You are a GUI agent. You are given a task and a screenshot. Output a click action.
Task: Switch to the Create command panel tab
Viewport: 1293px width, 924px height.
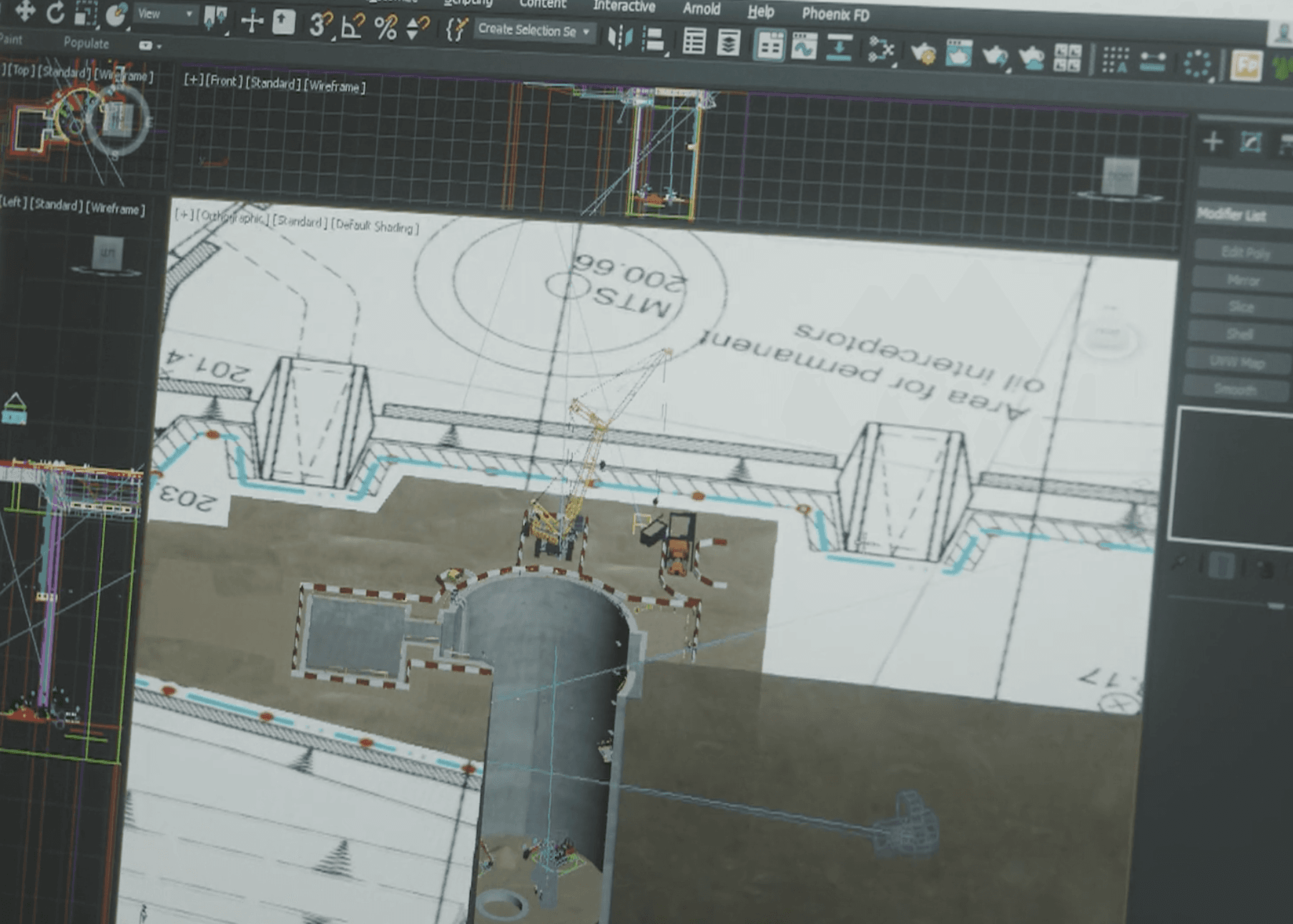pyautogui.click(x=1212, y=142)
